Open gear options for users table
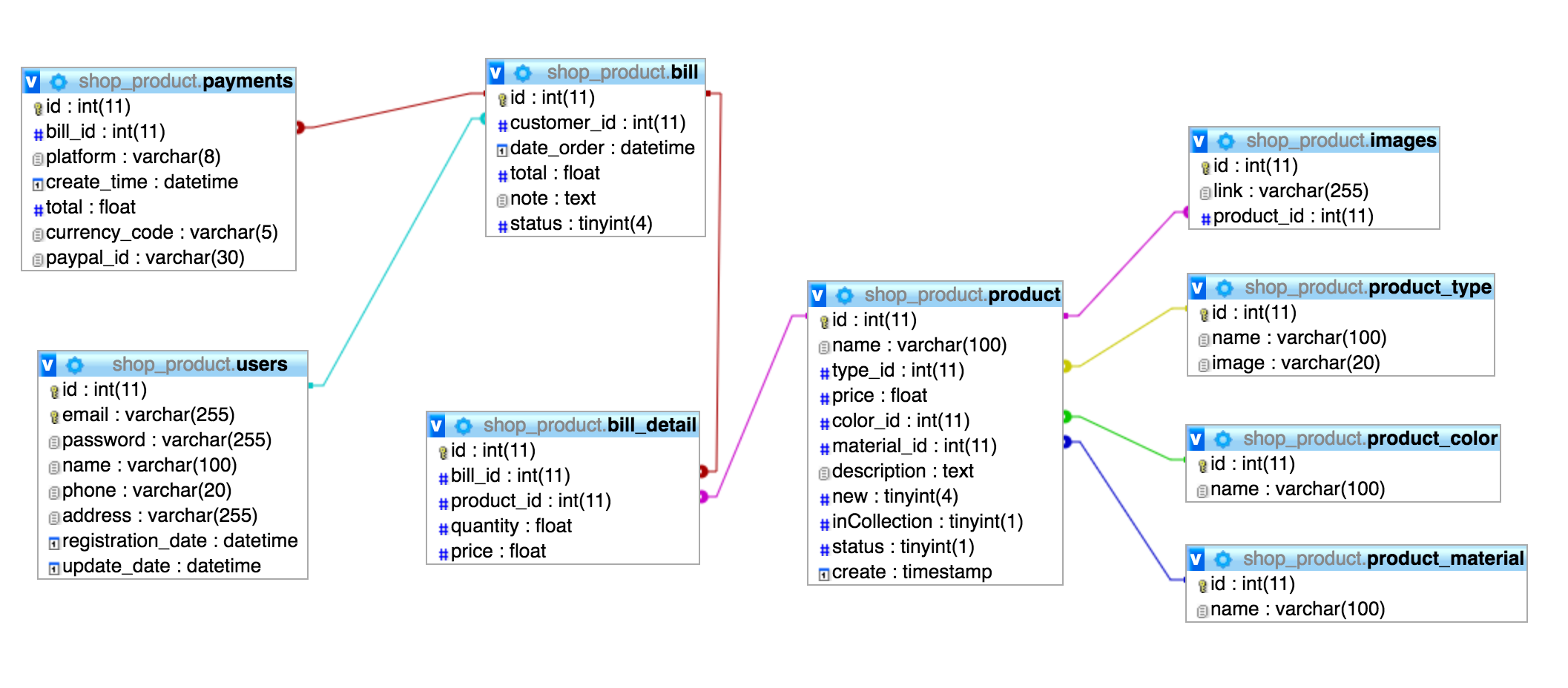Image resolution: width=1568 pixels, height=688 pixels. tap(75, 365)
